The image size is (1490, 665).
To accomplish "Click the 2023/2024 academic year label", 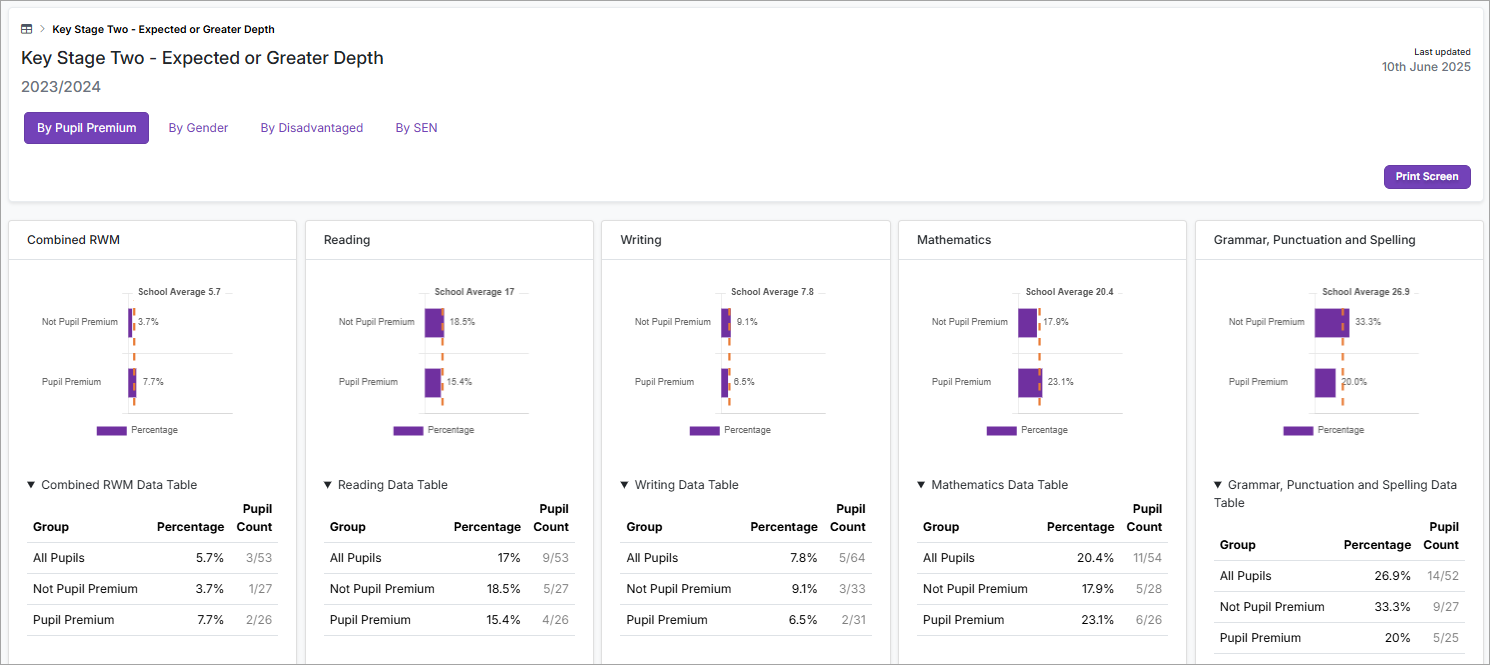I will point(62,87).
